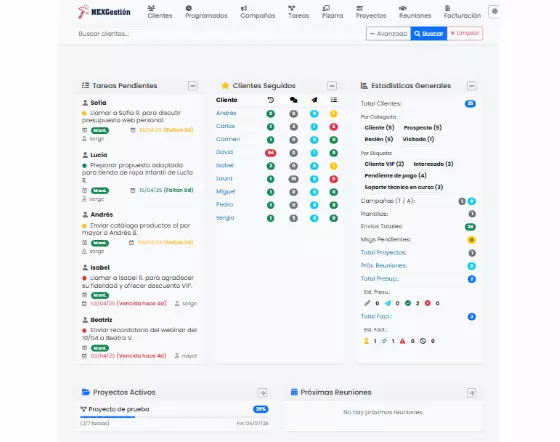
Task: Focus the Buscar clientes search field
Action: [220, 34]
